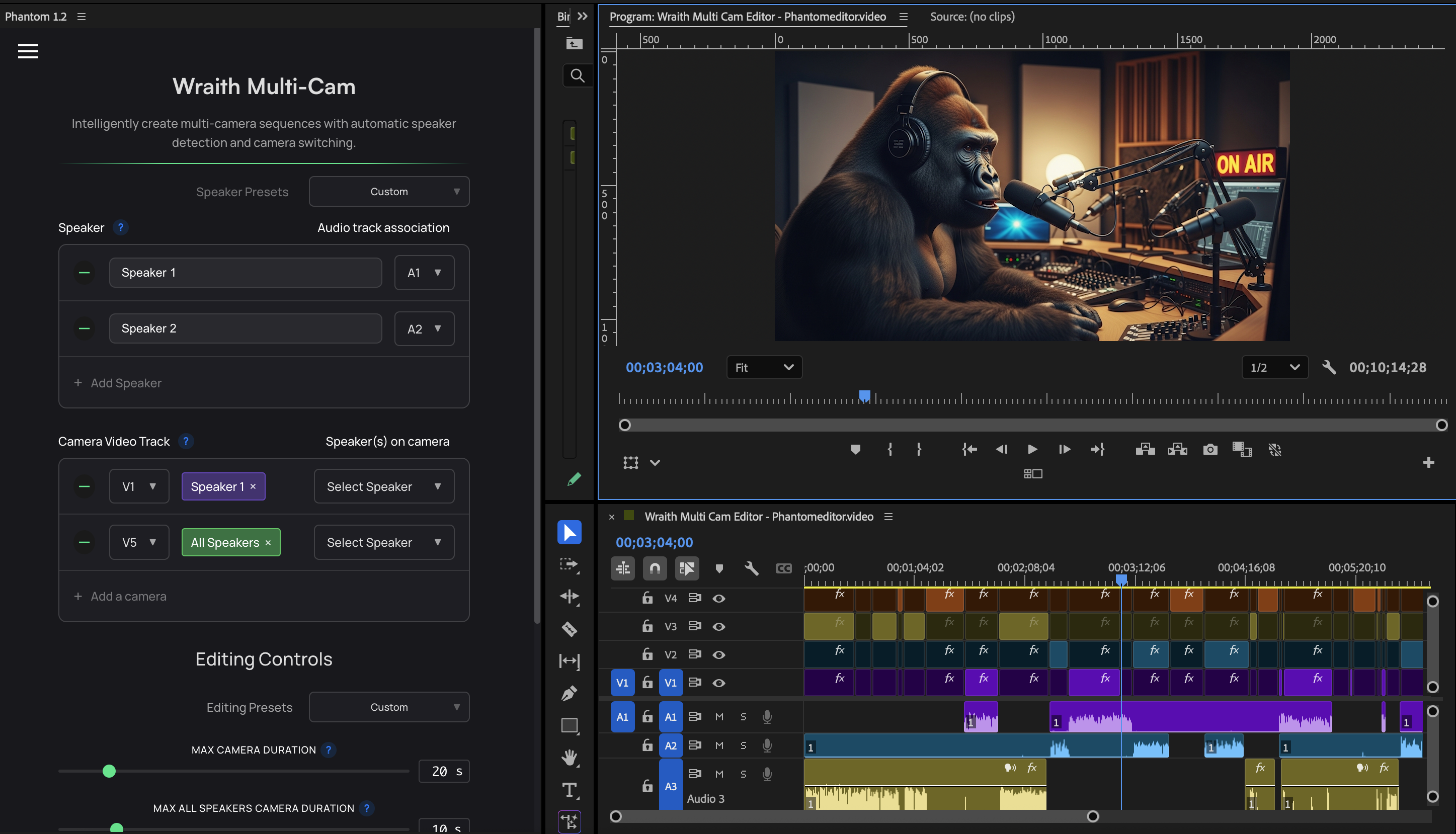This screenshot has height=834, width=1456.
Task: Select the Hand tool
Action: point(570,758)
